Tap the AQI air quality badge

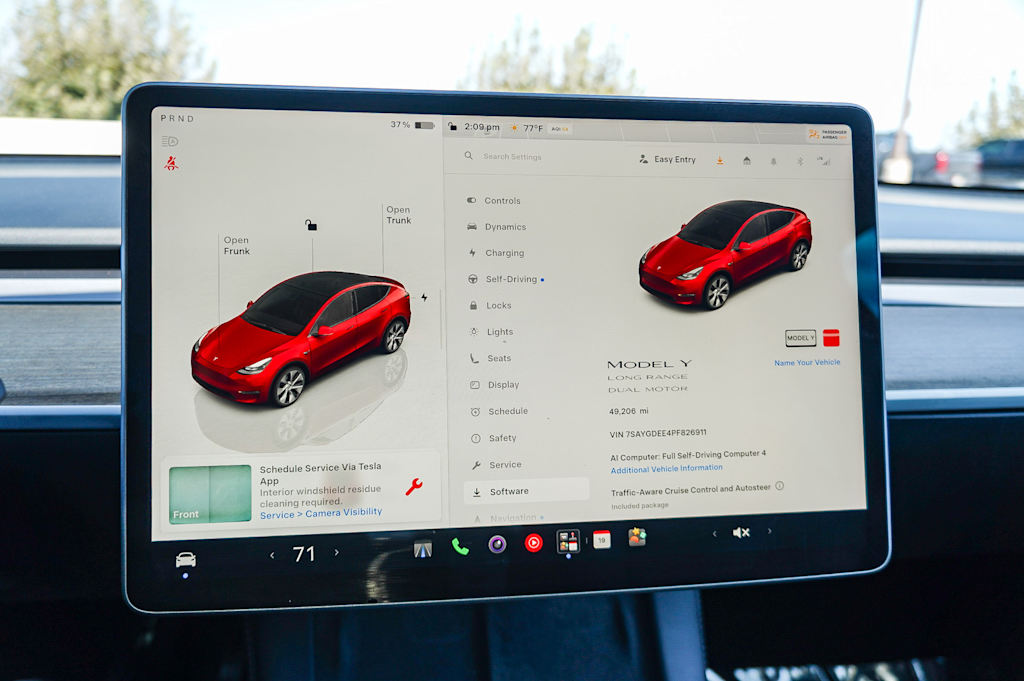coord(560,129)
